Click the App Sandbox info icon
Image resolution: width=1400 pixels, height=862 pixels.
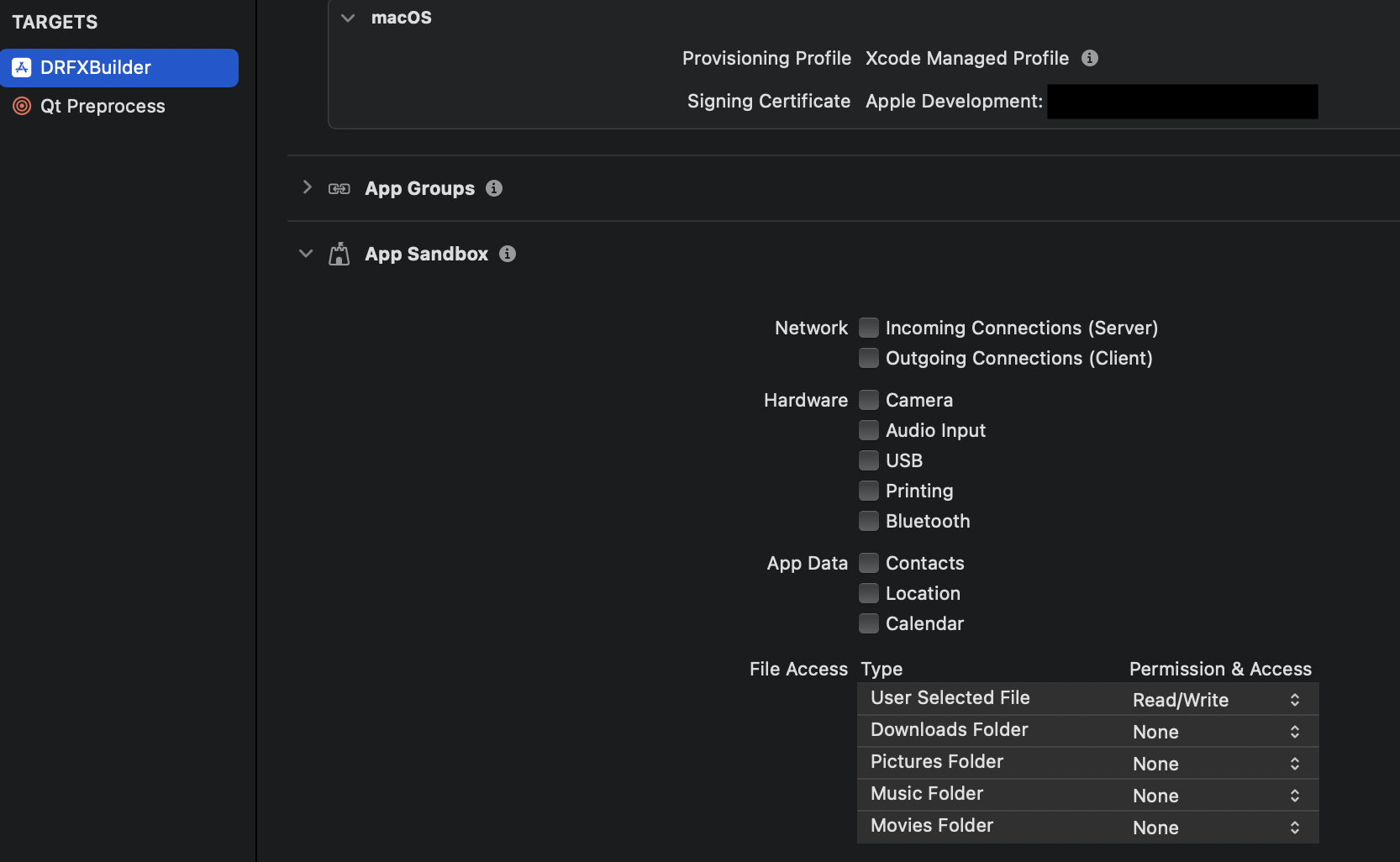508,254
